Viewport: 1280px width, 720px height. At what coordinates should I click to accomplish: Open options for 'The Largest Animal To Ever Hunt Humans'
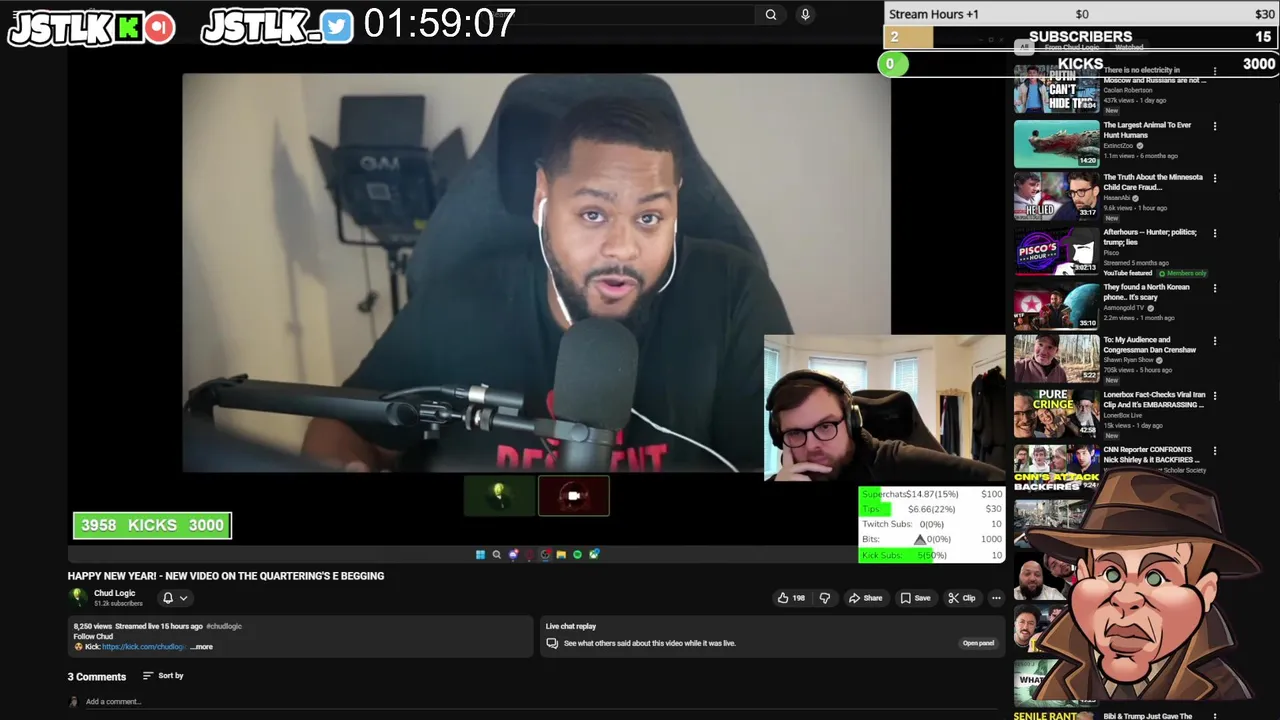click(1215, 127)
